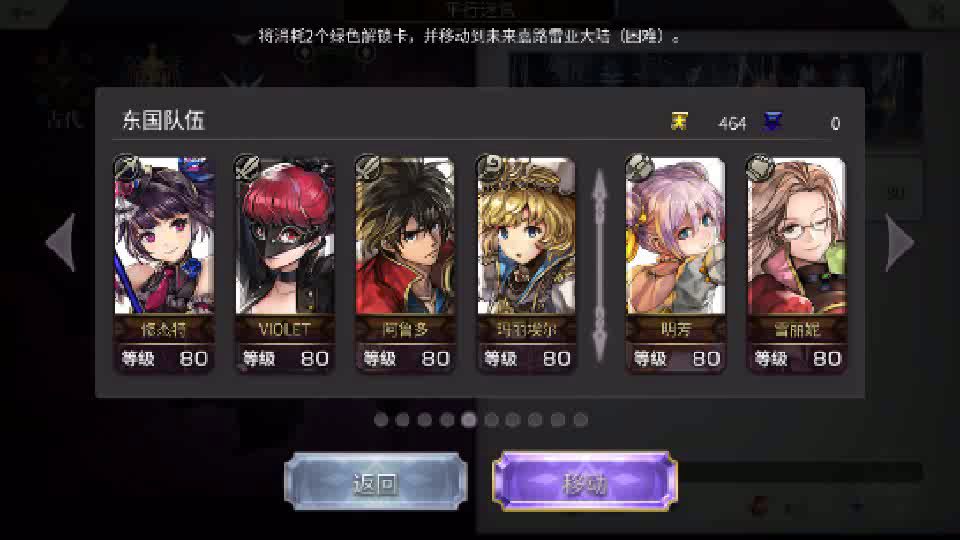The width and height of the screenshot is (960, 540).
Task: Click the purple 移动 move button
Action: (x=585, y=482)
